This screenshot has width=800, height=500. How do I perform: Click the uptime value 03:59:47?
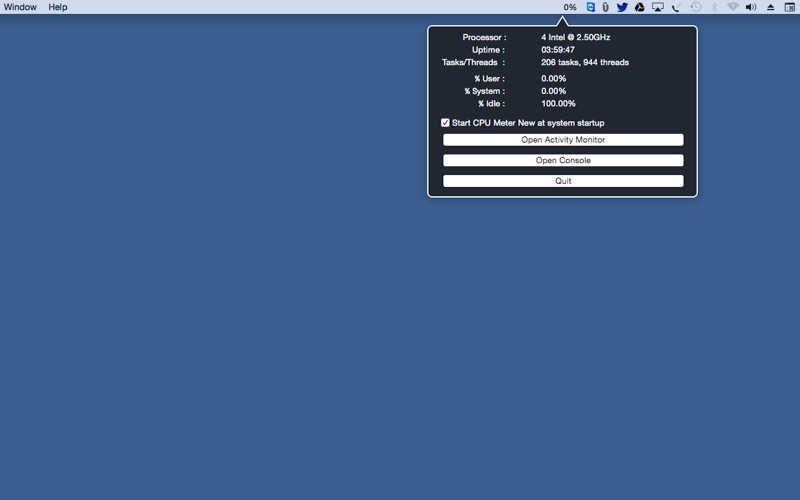(x=558, y=50)
